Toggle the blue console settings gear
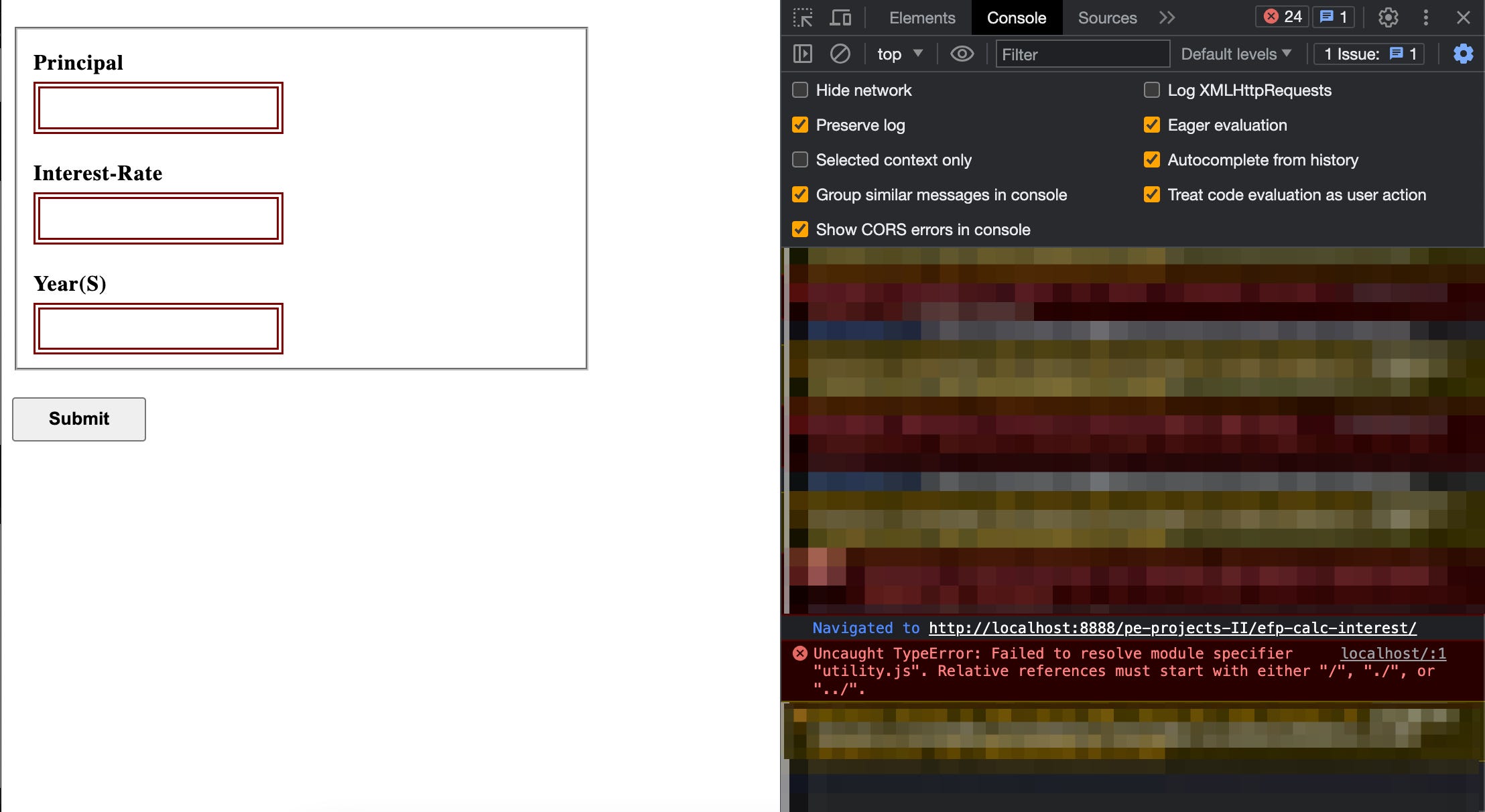This screenshot has height=812, width=1485. pos(1463,54)
